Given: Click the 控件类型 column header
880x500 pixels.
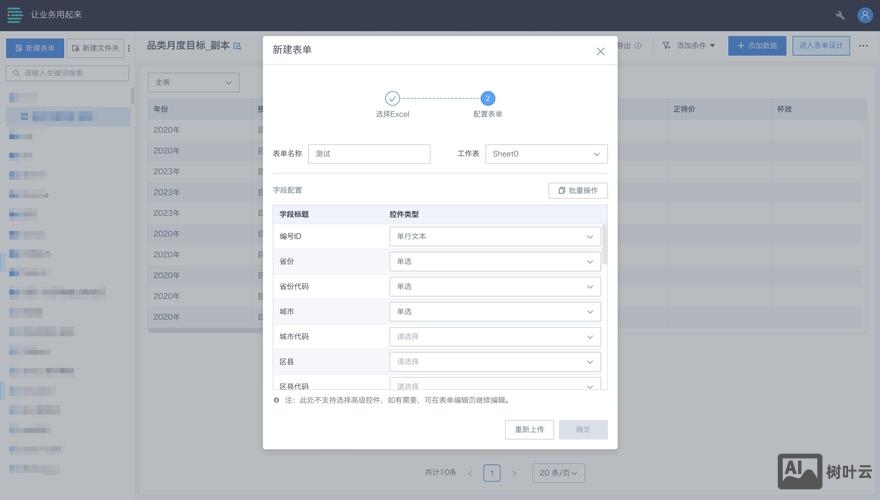Looking at the screenshot, I should point(404,214).
